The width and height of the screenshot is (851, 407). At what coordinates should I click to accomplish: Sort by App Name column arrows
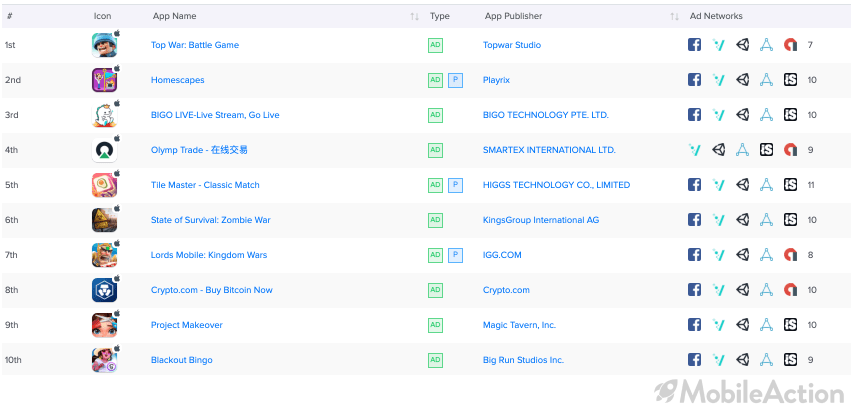pos(415,17)
